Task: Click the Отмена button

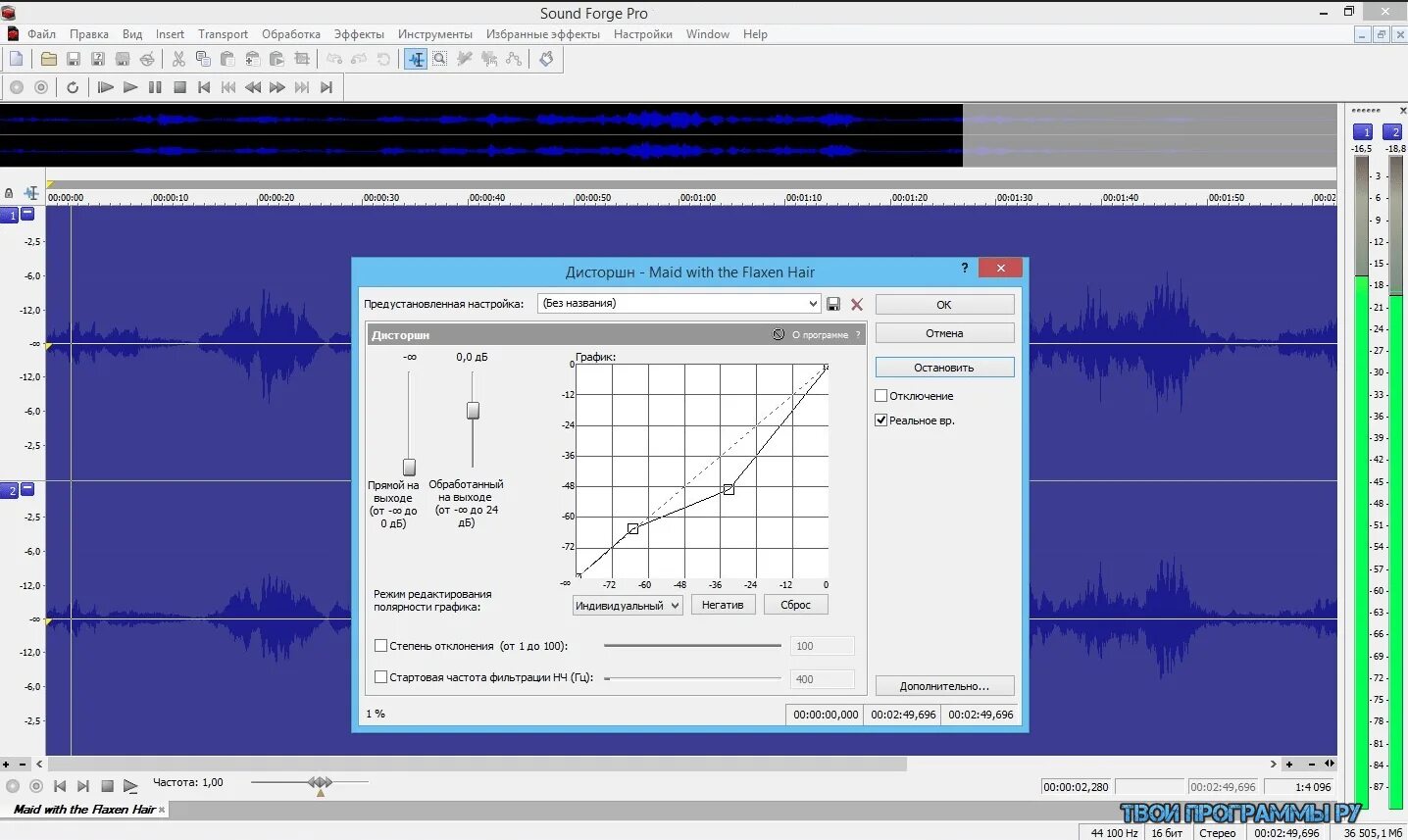Action: 944,333
